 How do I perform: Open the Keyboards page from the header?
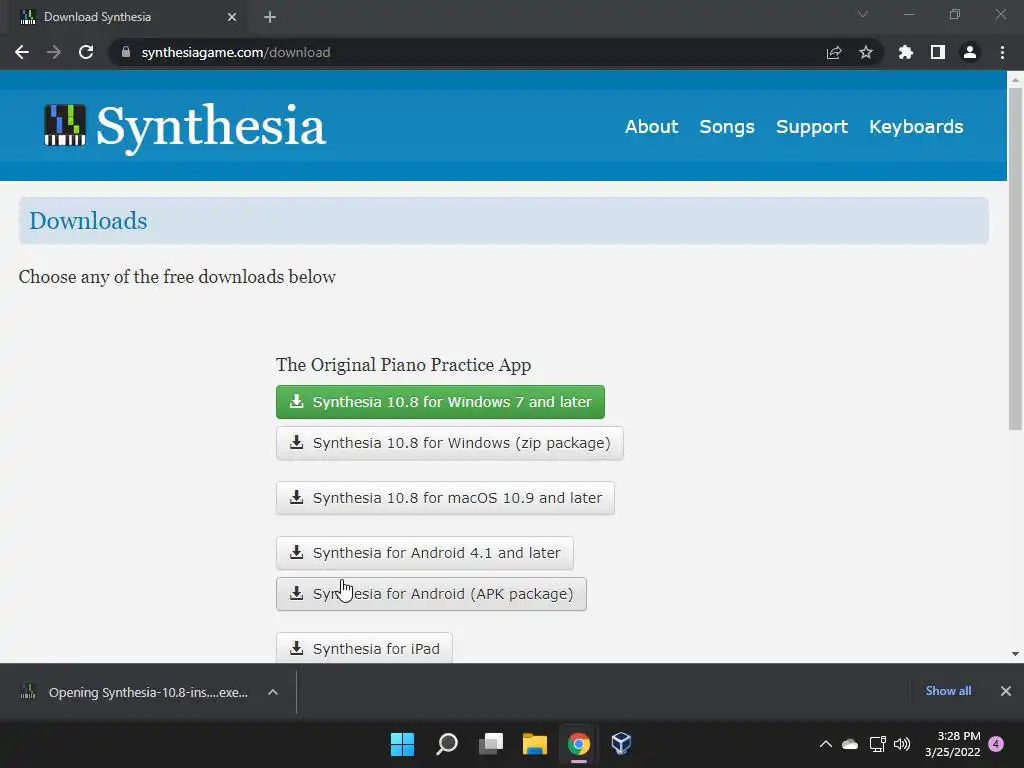pos(916,127)
